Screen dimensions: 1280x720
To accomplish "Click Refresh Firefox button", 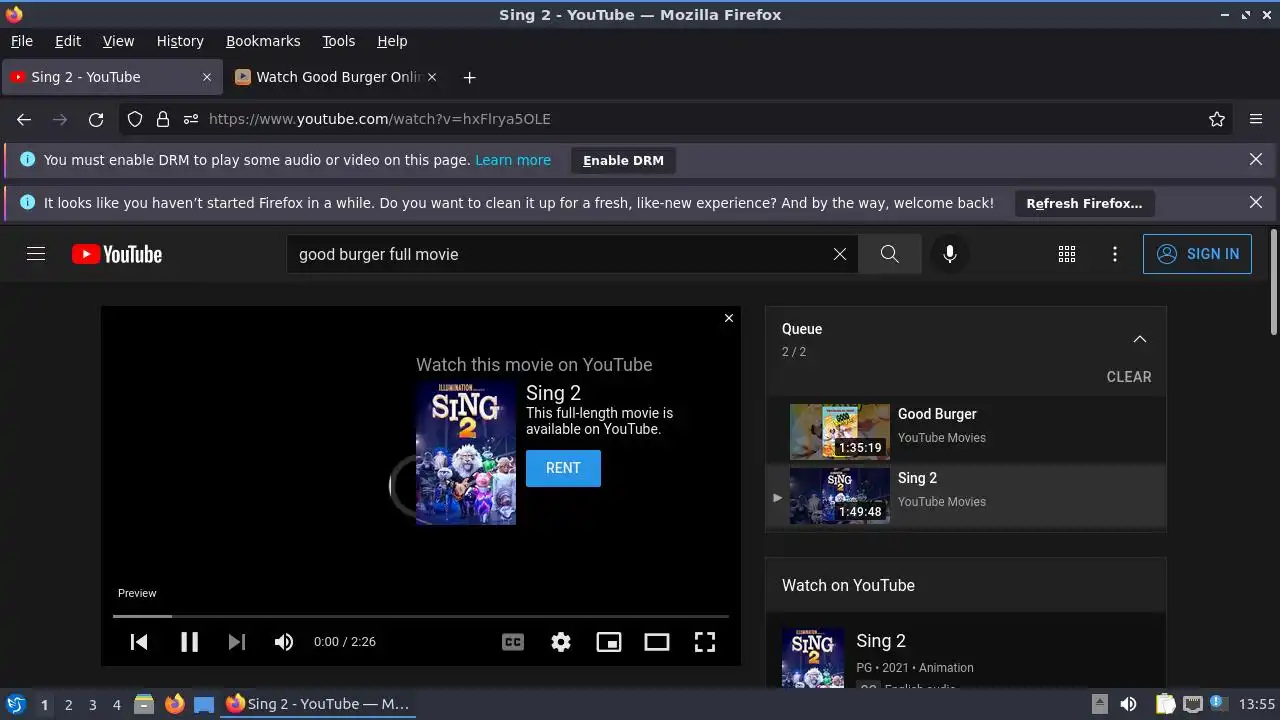I will [1084, 203].
